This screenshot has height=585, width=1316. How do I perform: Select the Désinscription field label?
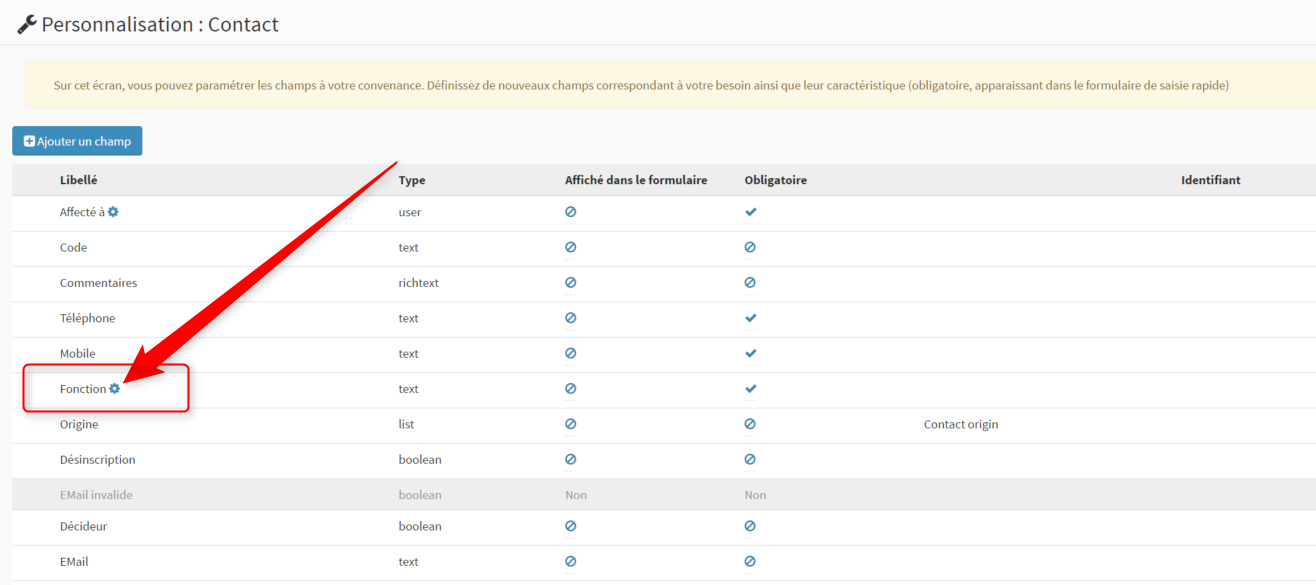coord(97,460)
